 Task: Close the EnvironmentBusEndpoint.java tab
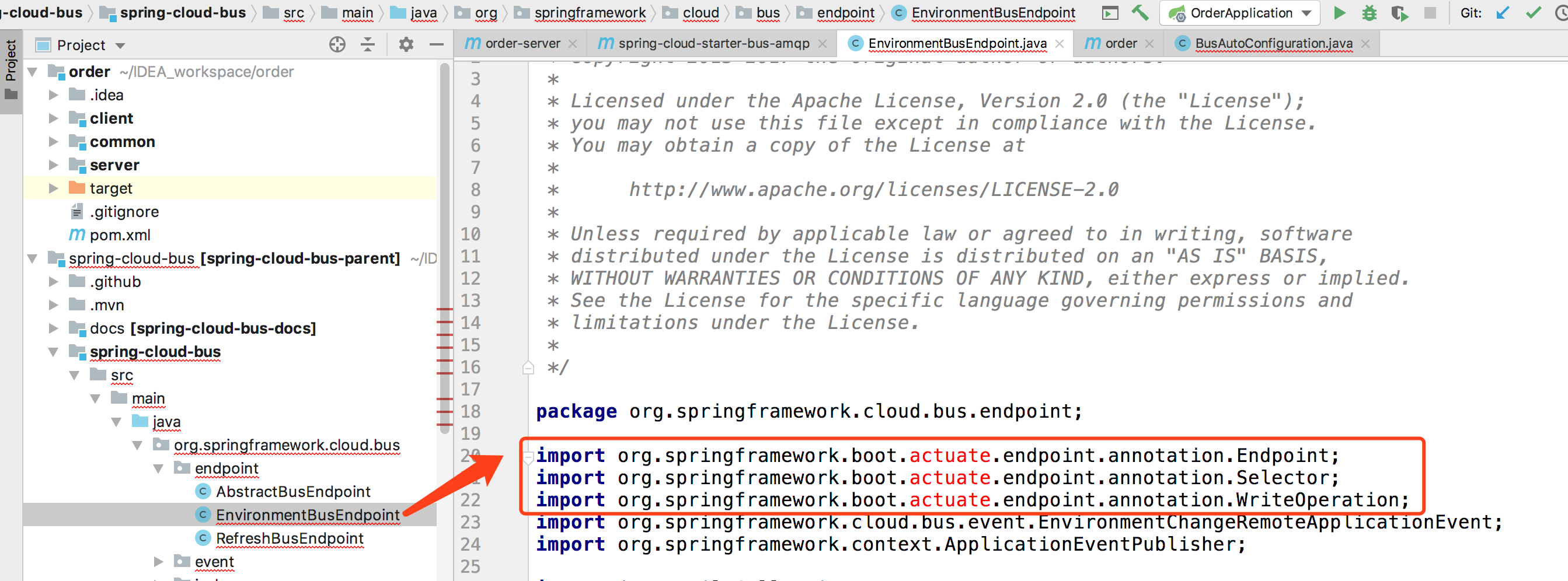coord(1060,44)
